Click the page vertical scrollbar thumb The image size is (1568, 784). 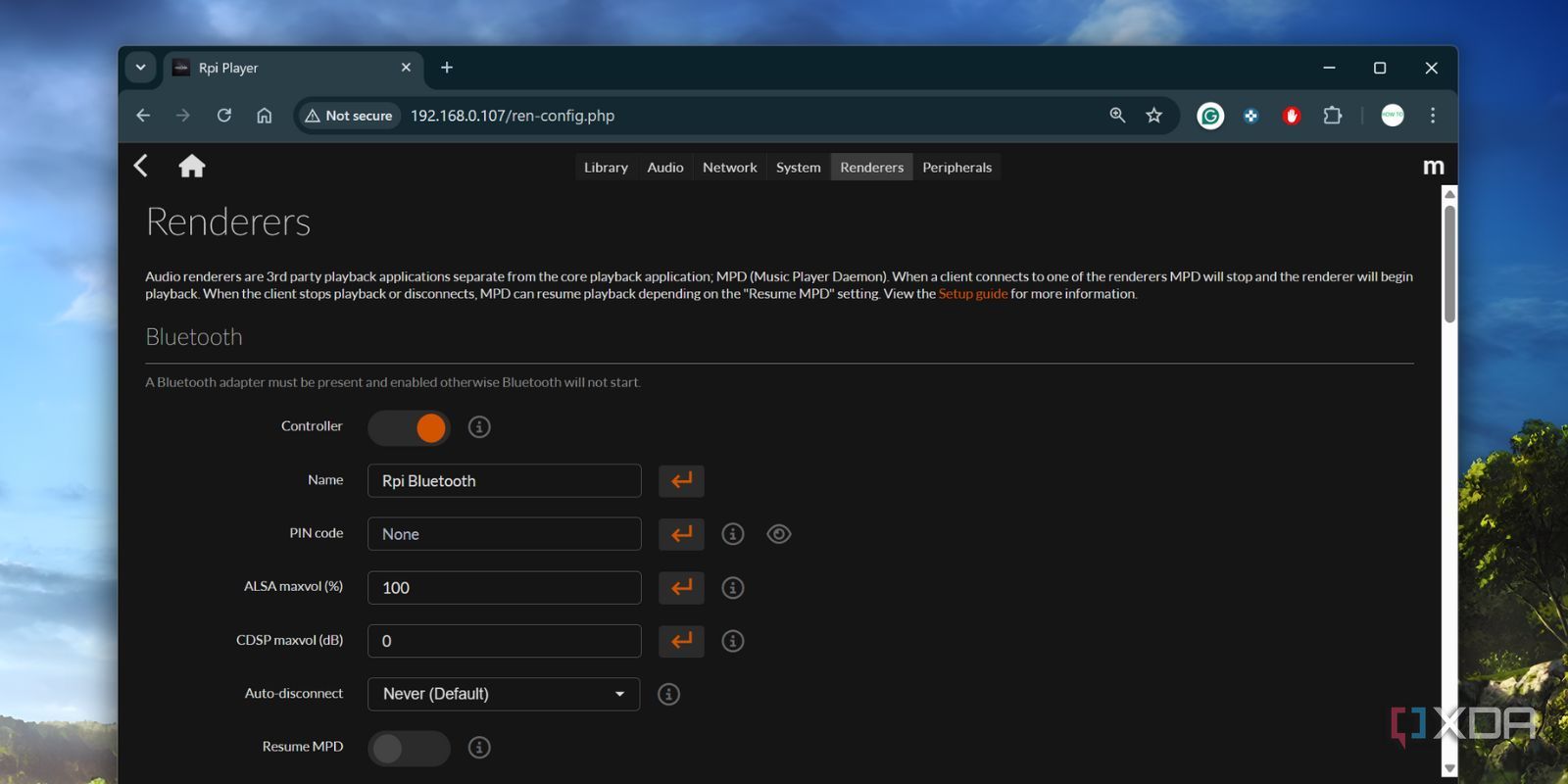click(1449, 263)
